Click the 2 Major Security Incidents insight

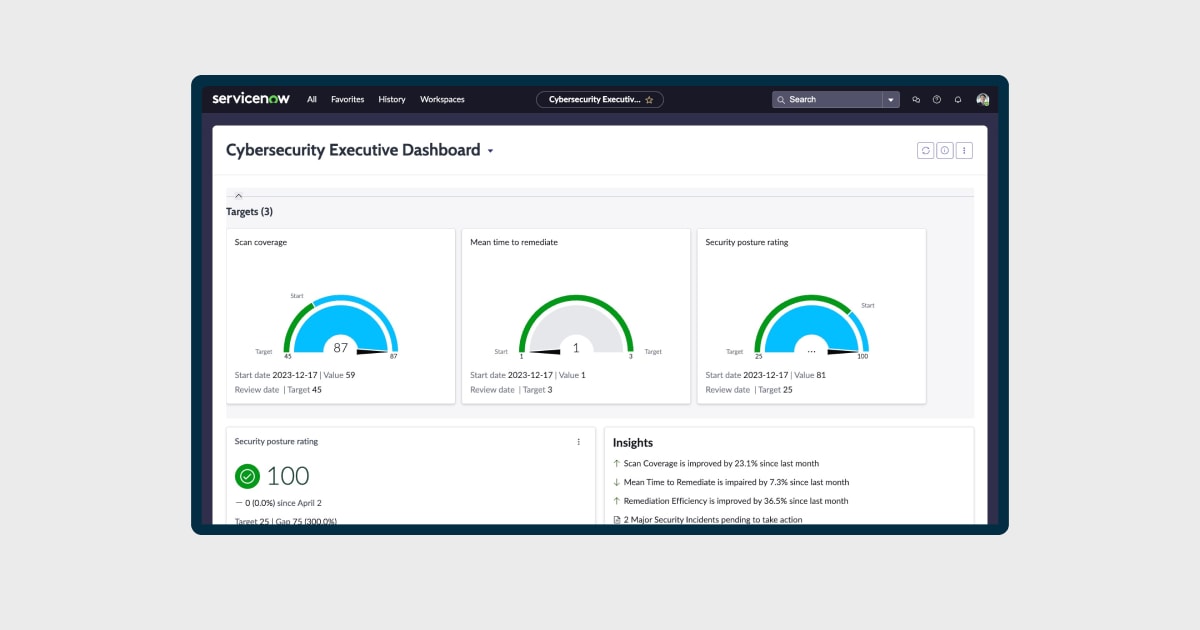point(712,520)
